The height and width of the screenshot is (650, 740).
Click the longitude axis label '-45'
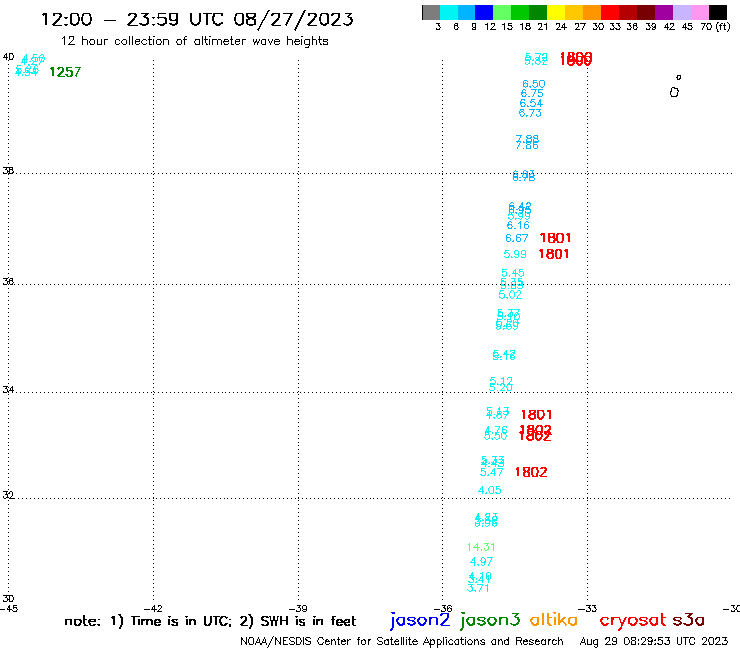9,609
